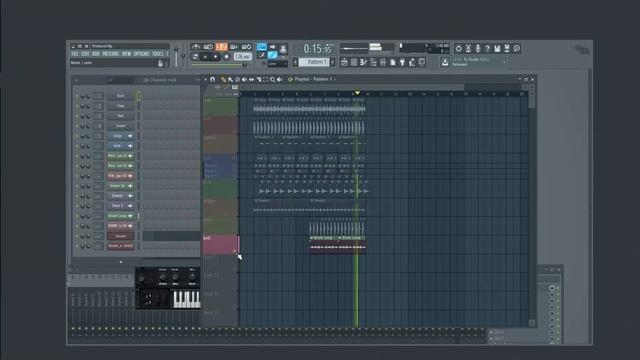Select the zoom magnifier tool in playlist
Screen dimensions: 640x360
coord(272,80)
